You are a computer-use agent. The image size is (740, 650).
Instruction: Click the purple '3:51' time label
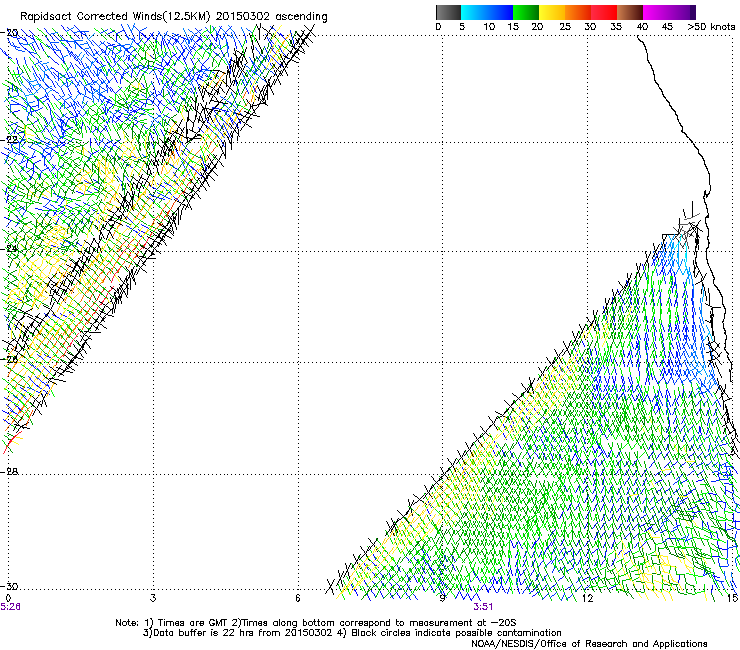pyautogui.click(x=484, y=607)
